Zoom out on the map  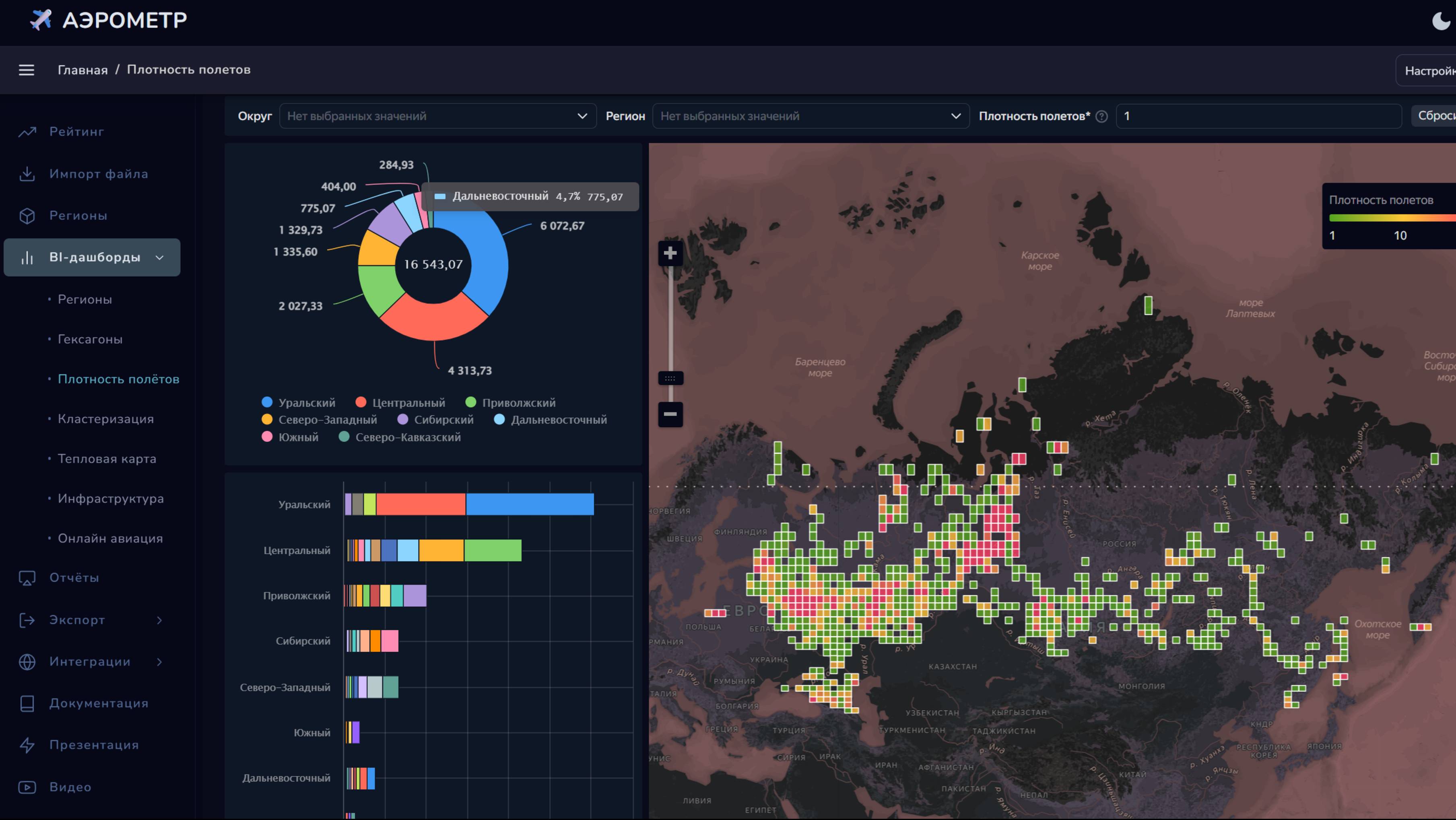(x=670, y=414)
